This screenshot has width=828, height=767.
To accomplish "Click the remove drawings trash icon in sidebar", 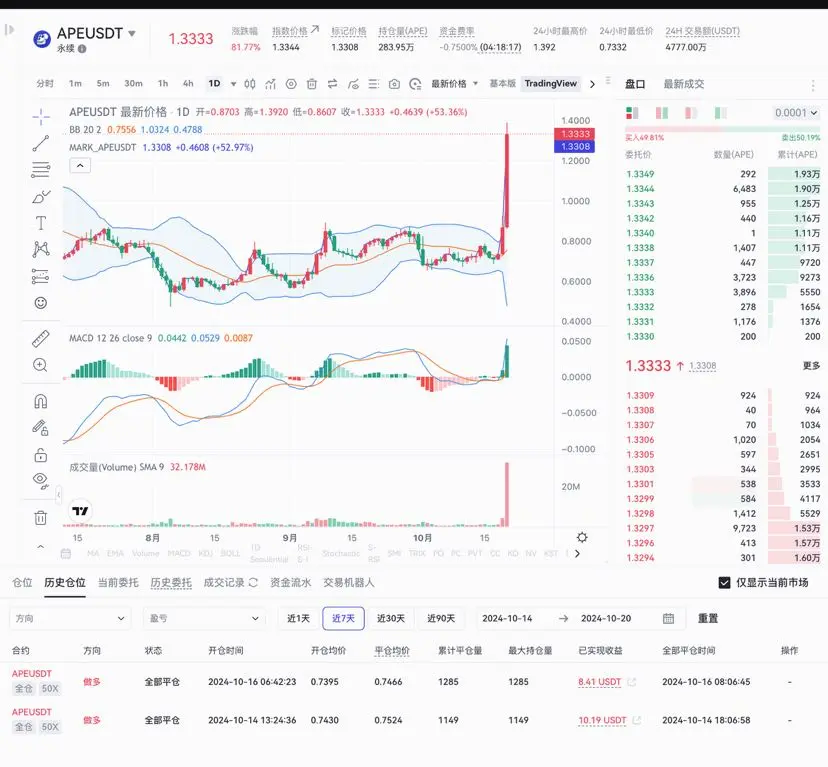I will (x=41, y=518).
